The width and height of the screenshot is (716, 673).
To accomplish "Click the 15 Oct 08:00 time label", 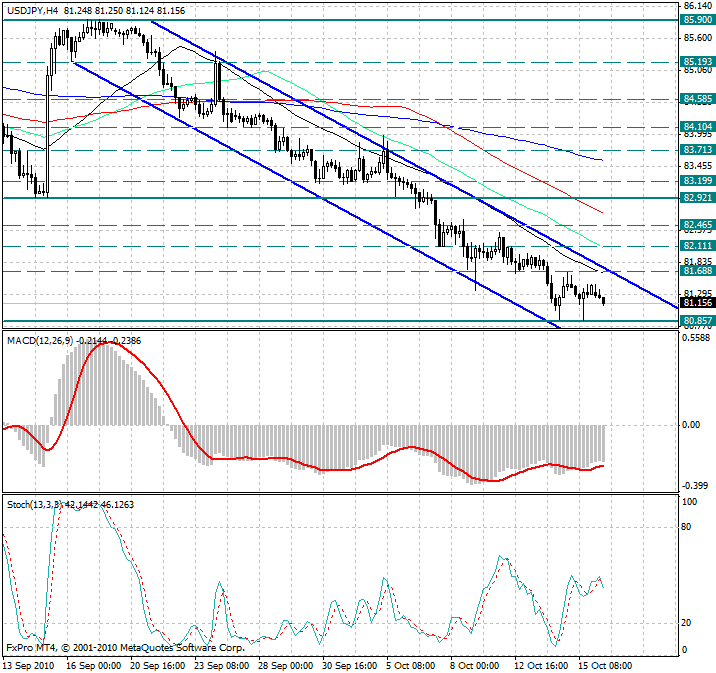I will click(605, 666).
